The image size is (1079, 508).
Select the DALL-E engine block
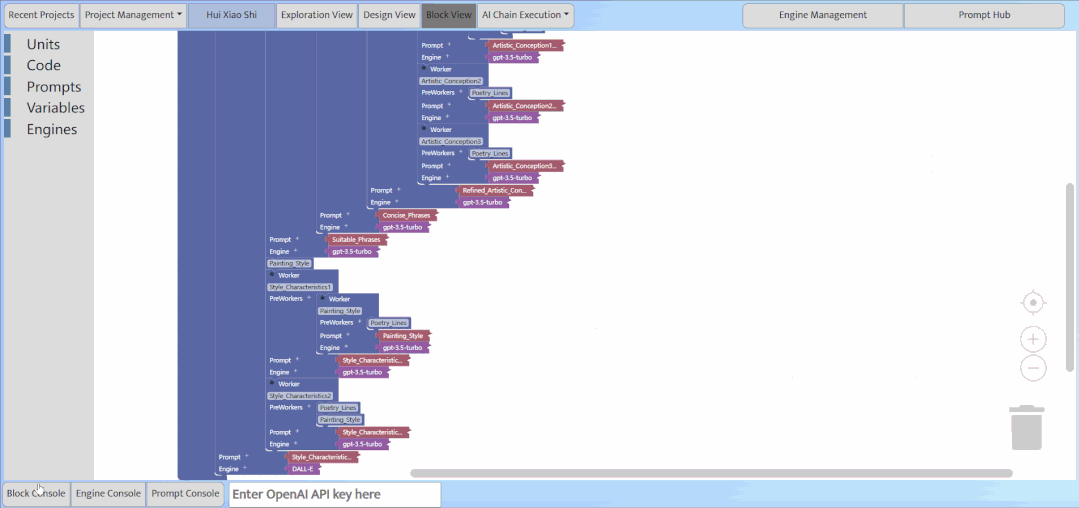click(303, 469)
